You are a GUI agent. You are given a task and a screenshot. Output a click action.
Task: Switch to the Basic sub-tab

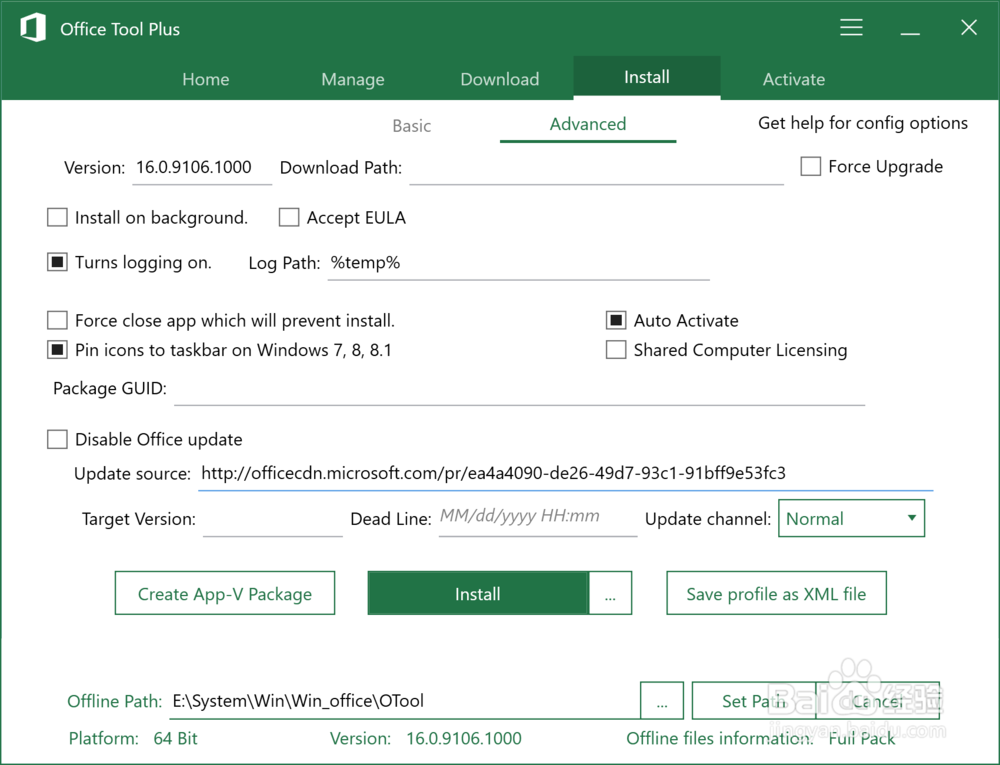(411, 126)
